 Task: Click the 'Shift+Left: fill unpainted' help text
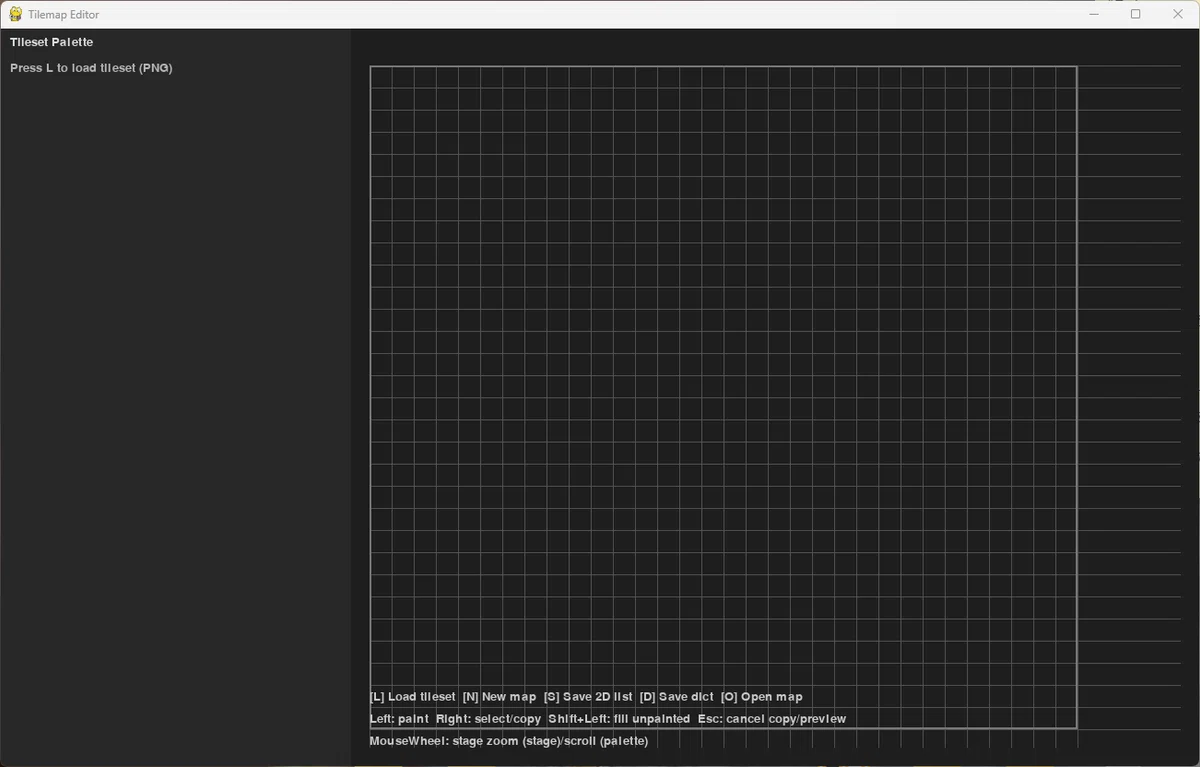[x=619, y=719]
